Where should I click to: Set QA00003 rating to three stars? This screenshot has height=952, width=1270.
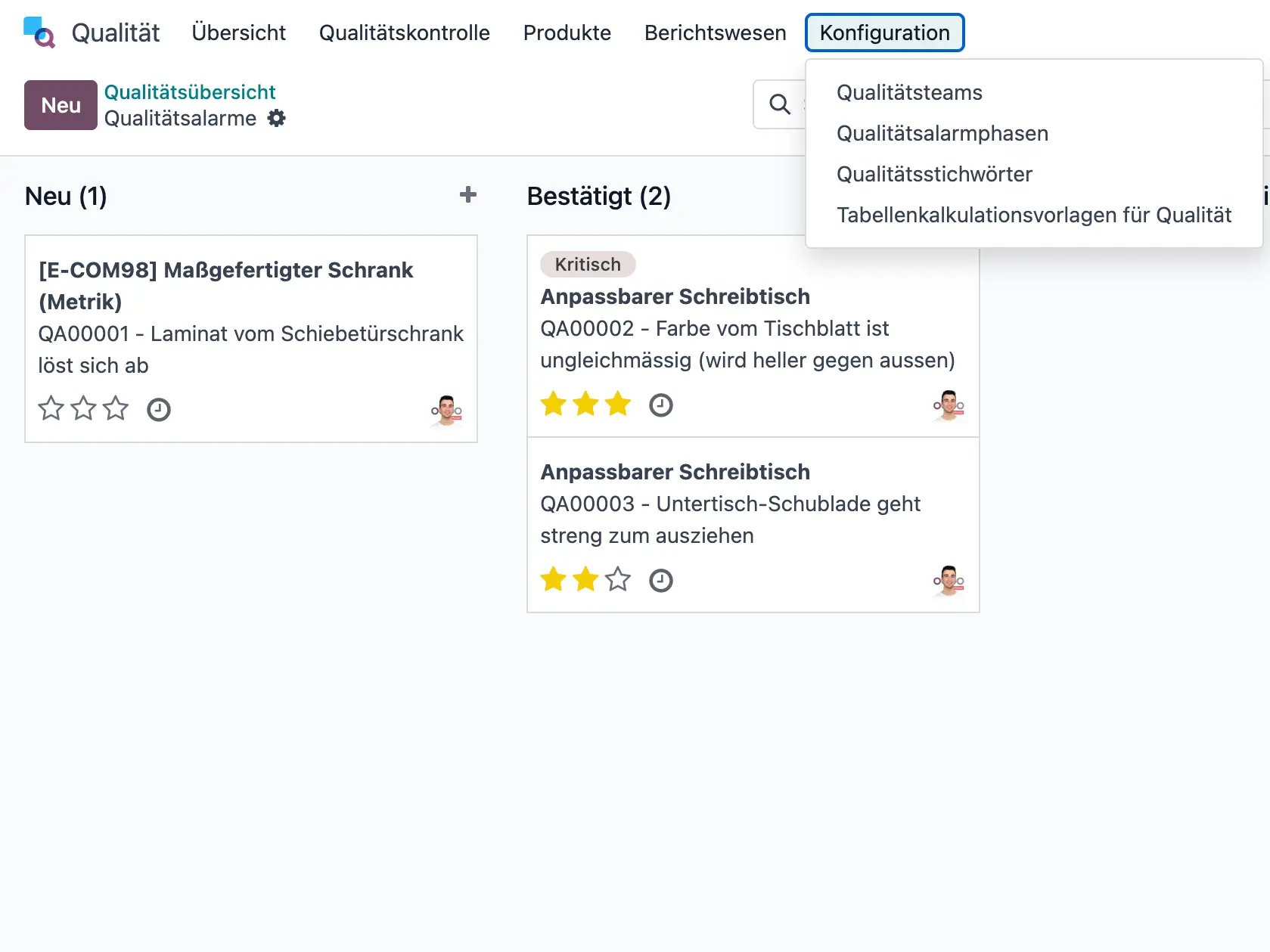pos(618,580)
